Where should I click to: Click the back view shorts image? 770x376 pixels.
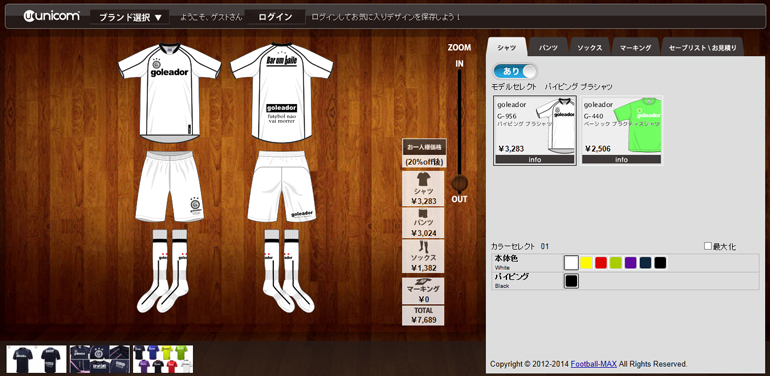click(281, 186)
